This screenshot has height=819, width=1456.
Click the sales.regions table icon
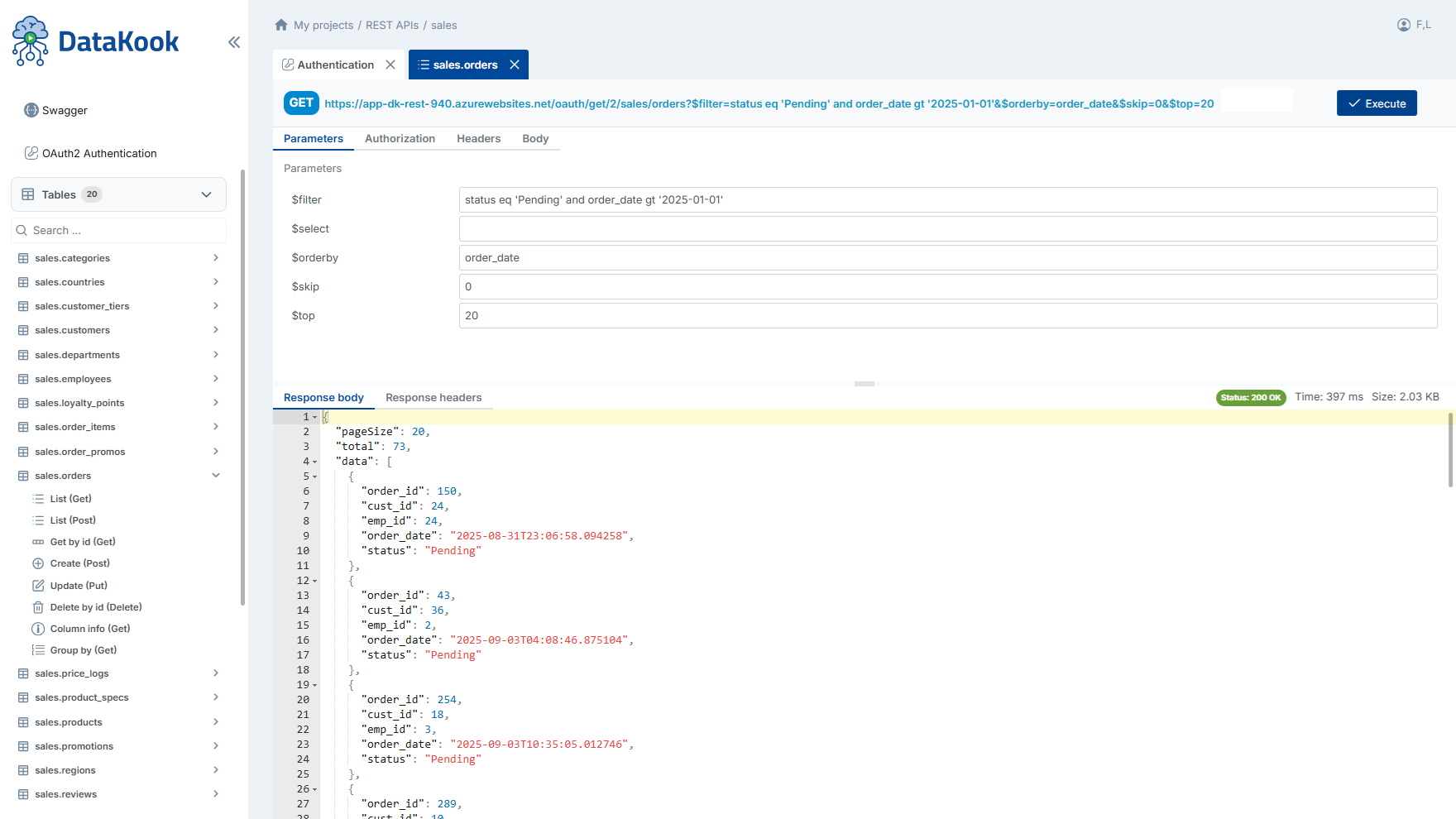(x=23, y=770)
